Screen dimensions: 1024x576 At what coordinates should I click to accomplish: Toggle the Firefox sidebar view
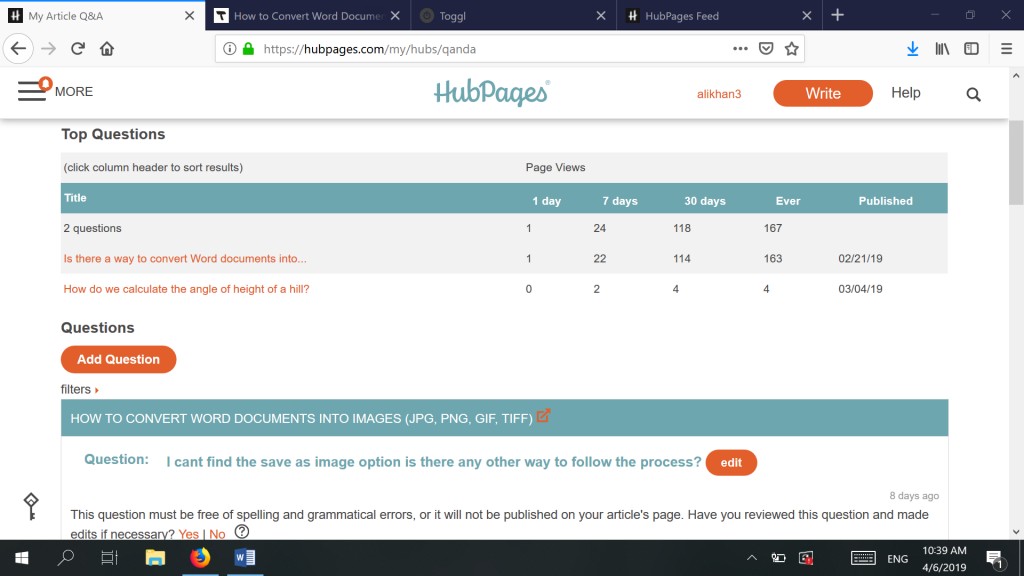pyautogui.click(x=972, y=49)
